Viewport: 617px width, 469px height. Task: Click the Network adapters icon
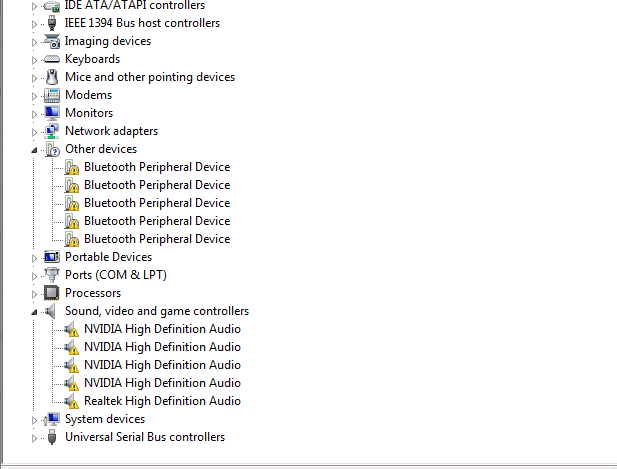tap(52, 131)
